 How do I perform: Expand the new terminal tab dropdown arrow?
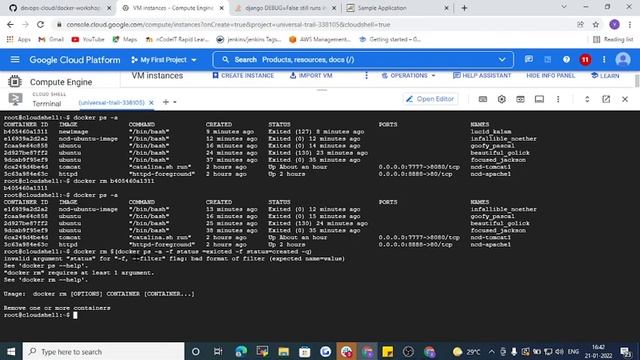click(x=175, y=102)
